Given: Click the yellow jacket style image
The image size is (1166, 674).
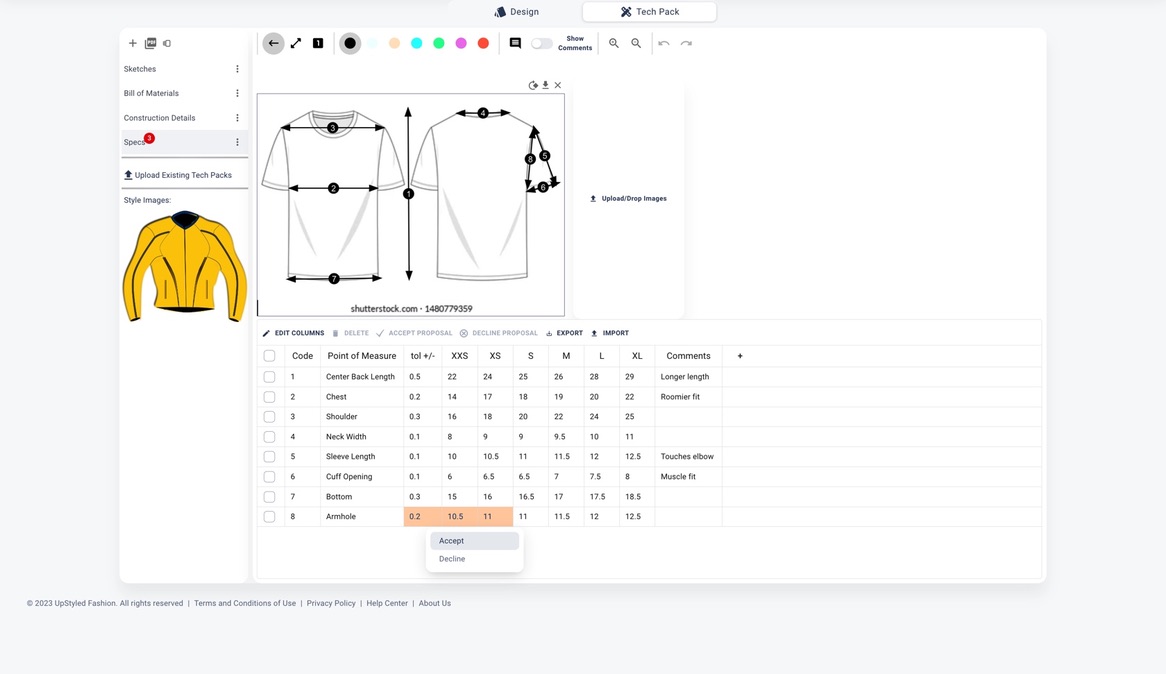Looking at the screenshot, I should pyautogui.click(x=184, y=266).
